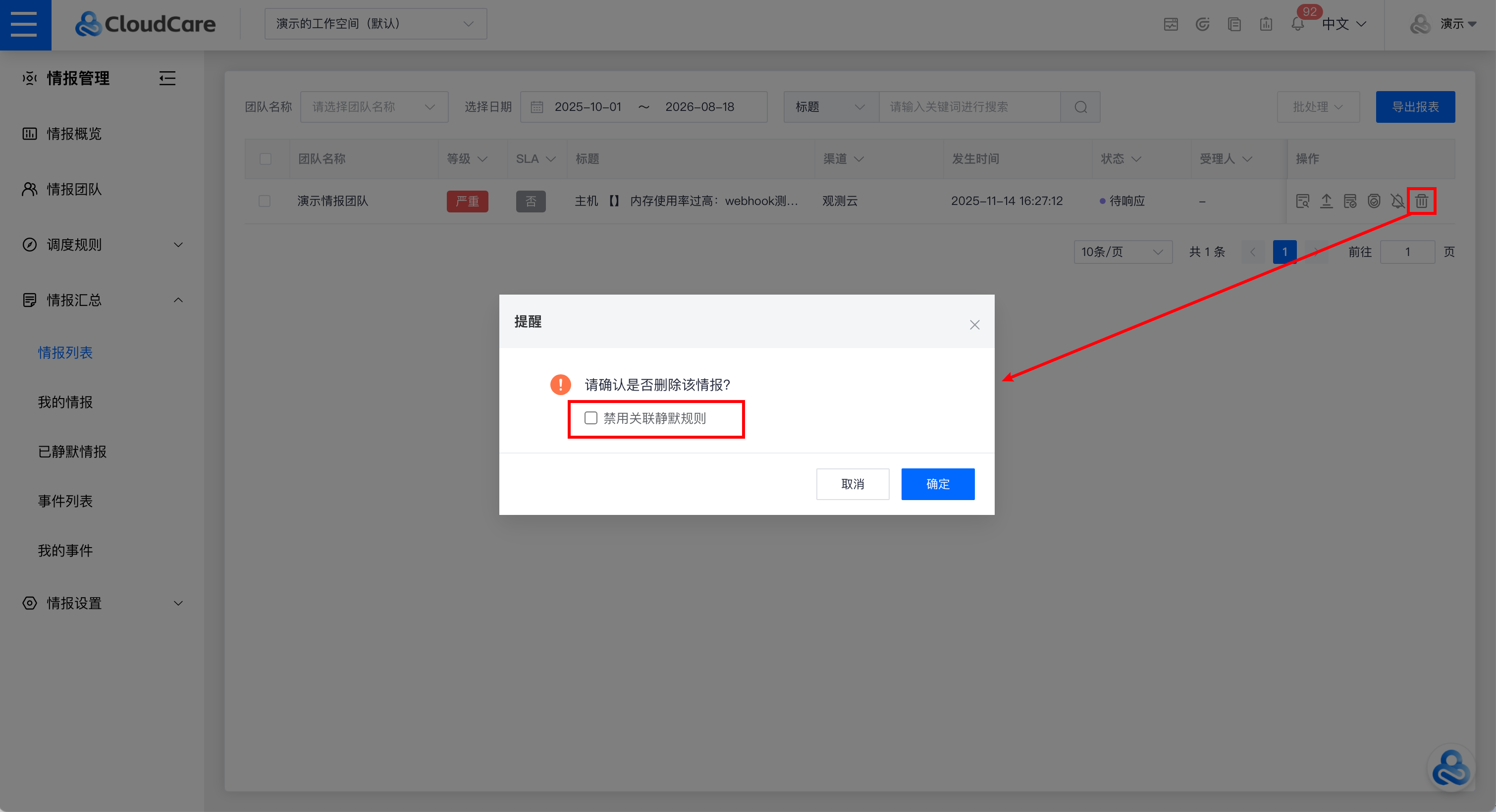This screenshot has height=812, width=1496.
Task: Click the 前往 page number input
Action: [1407, 253]
